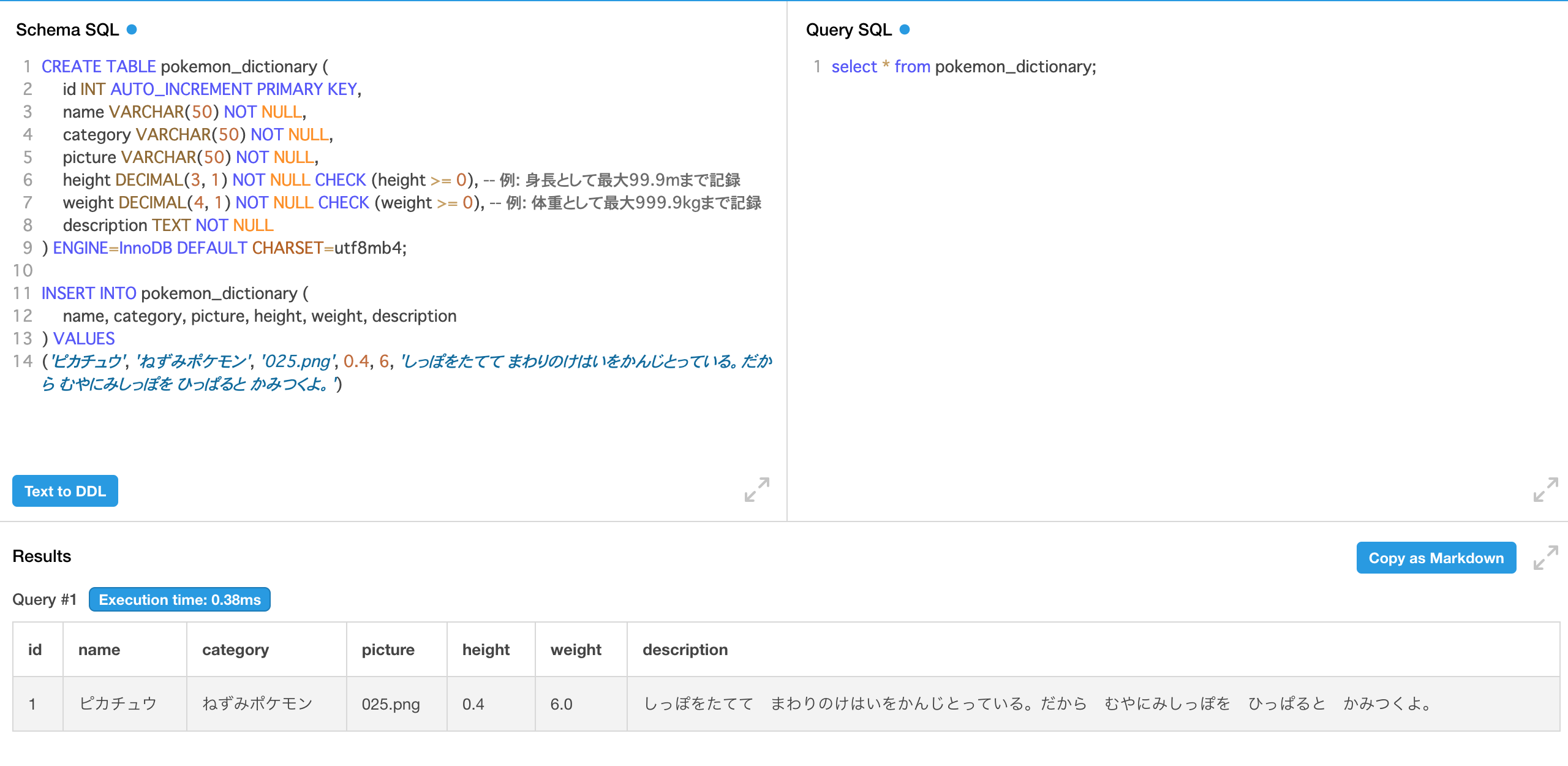Click the 'description' column header

[x=1093, y=650]
